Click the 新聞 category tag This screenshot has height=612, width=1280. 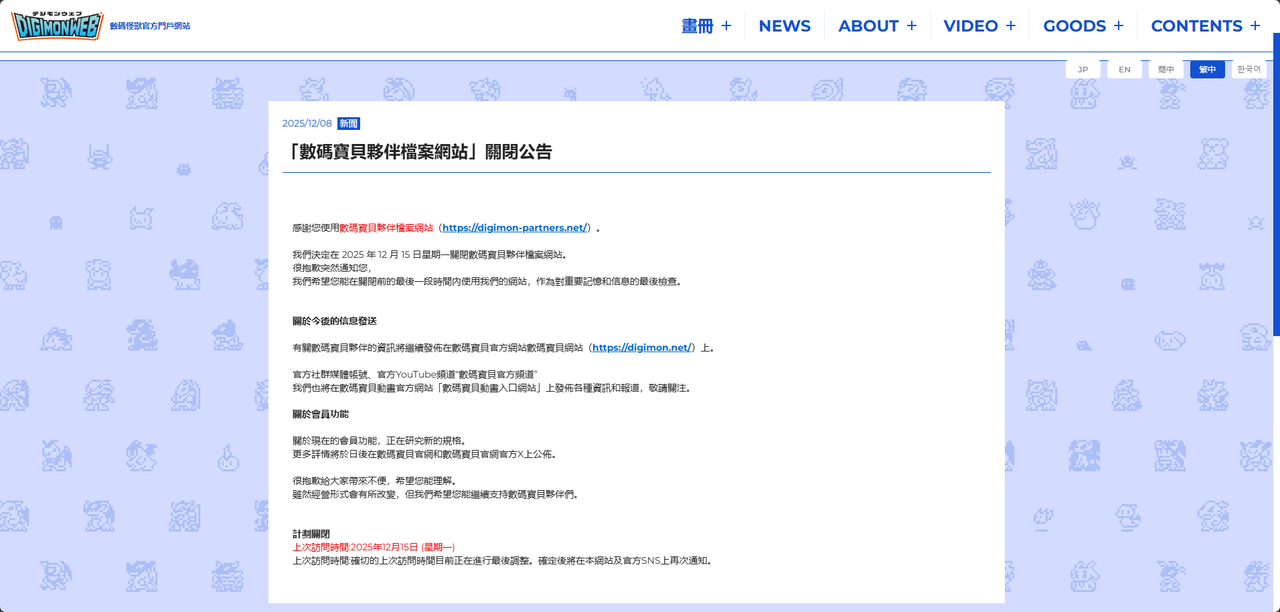click(x=348, y=124)
